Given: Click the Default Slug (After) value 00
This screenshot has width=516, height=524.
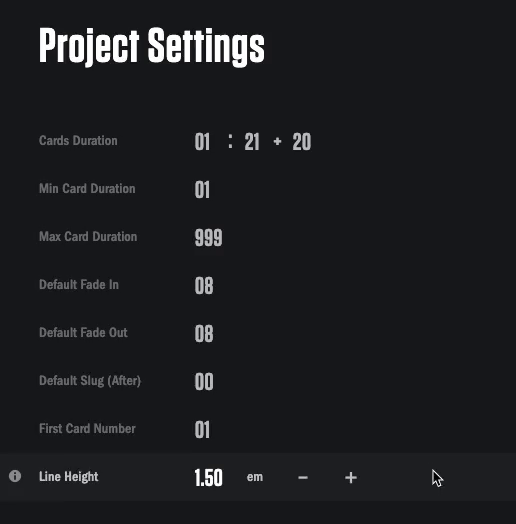Looking at the screenshot, I should point(204,382).
